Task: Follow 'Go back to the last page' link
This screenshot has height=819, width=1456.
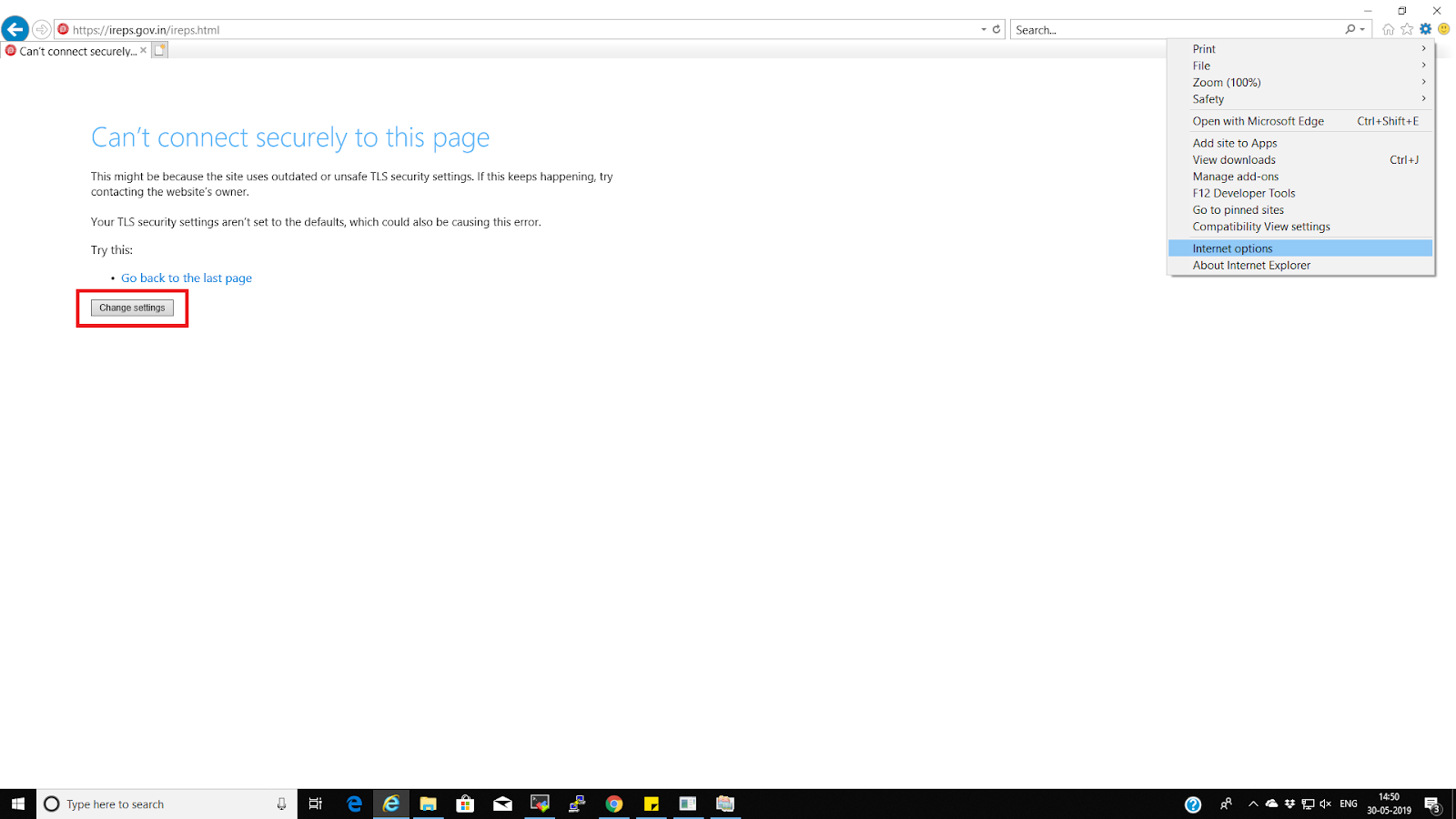Action: tap(187, 278)
